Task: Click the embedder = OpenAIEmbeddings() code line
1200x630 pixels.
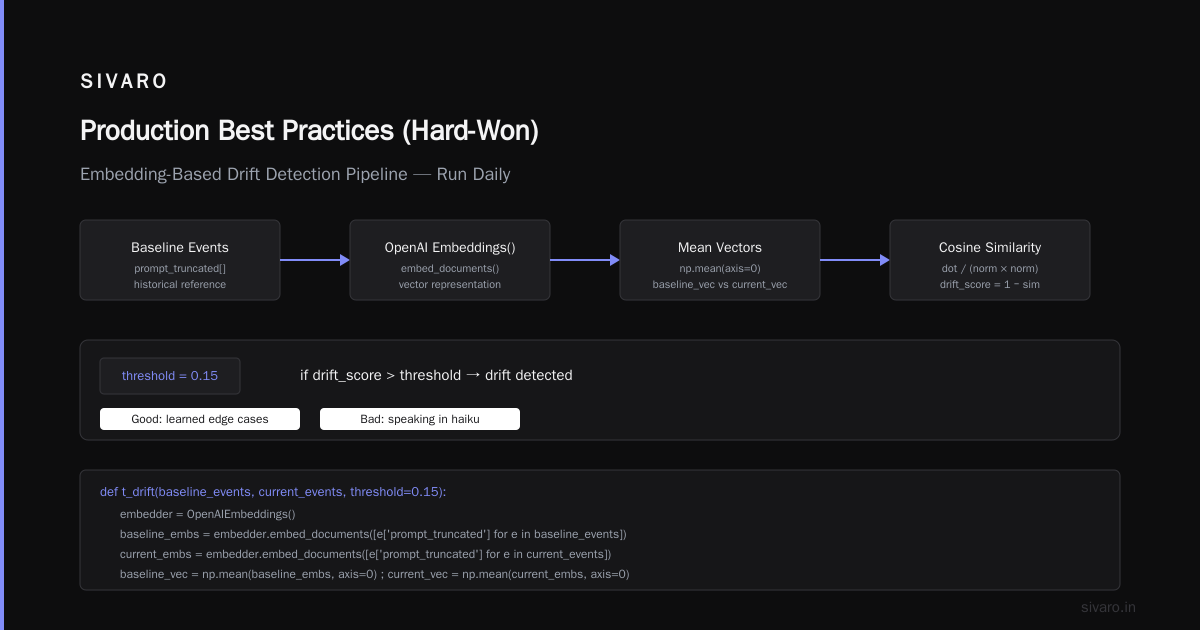Action: pyautogui.click(x=208, y=514)
